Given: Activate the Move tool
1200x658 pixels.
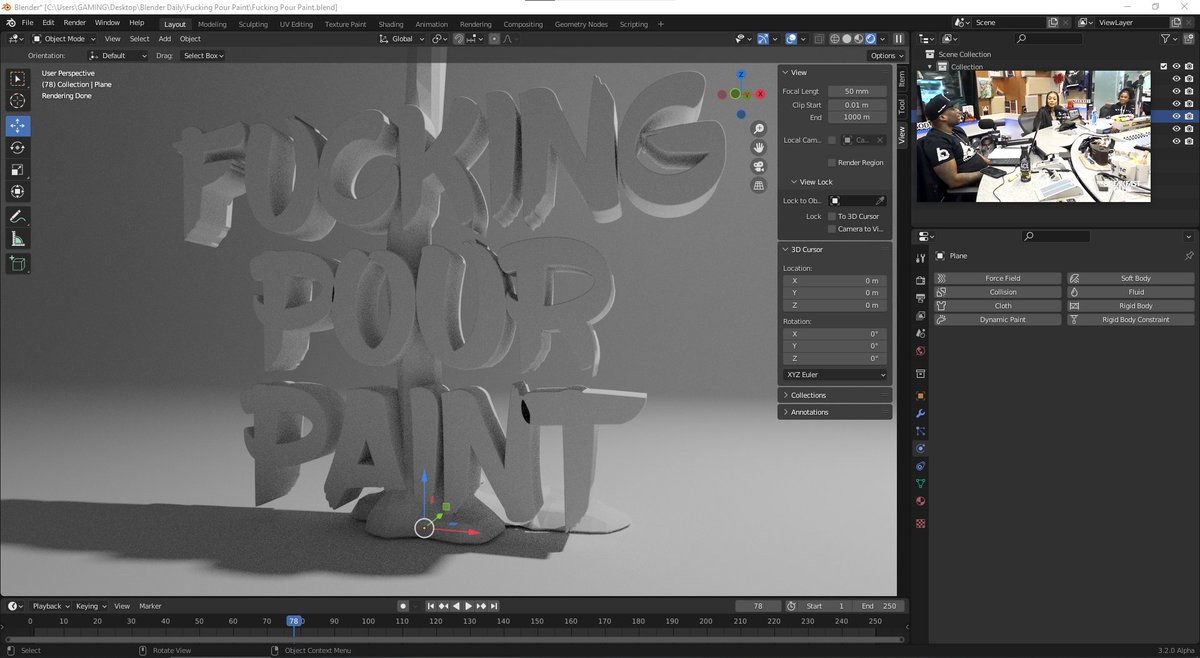Looking at the screenshot, I should tap(18, 125).
